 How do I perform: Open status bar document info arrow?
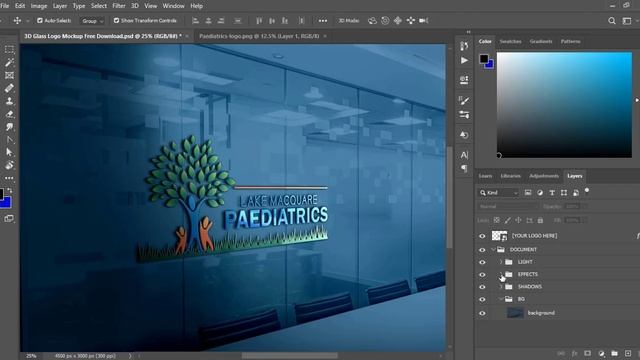point(130,356)
